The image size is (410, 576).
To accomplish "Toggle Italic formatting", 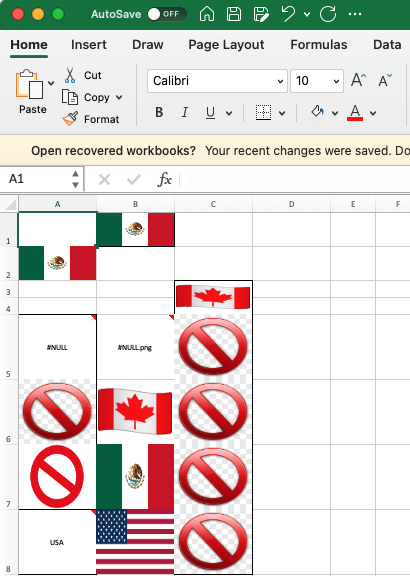I will point(185,112).
